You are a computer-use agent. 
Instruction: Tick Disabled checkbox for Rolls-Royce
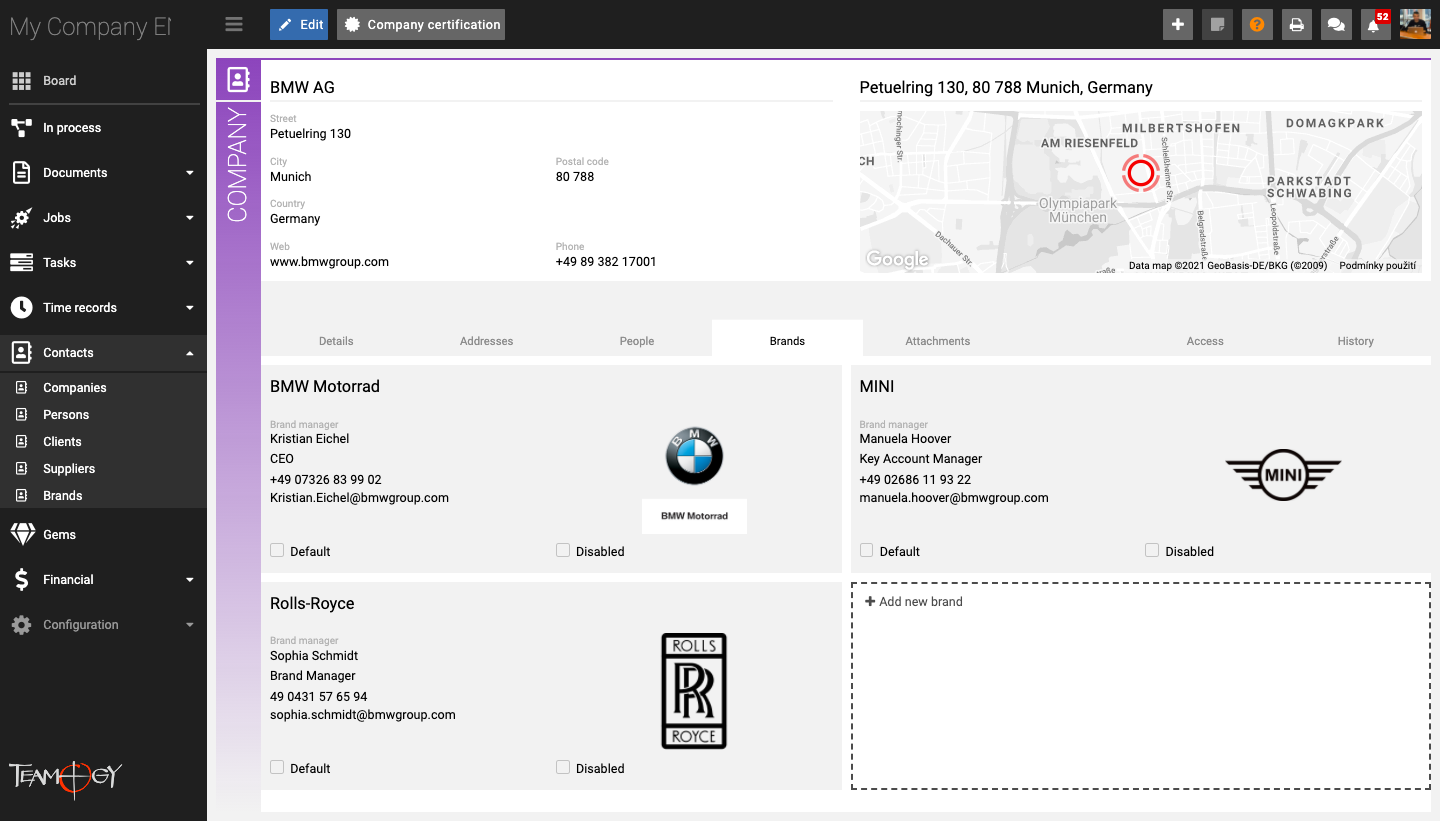tap(563, 767)
